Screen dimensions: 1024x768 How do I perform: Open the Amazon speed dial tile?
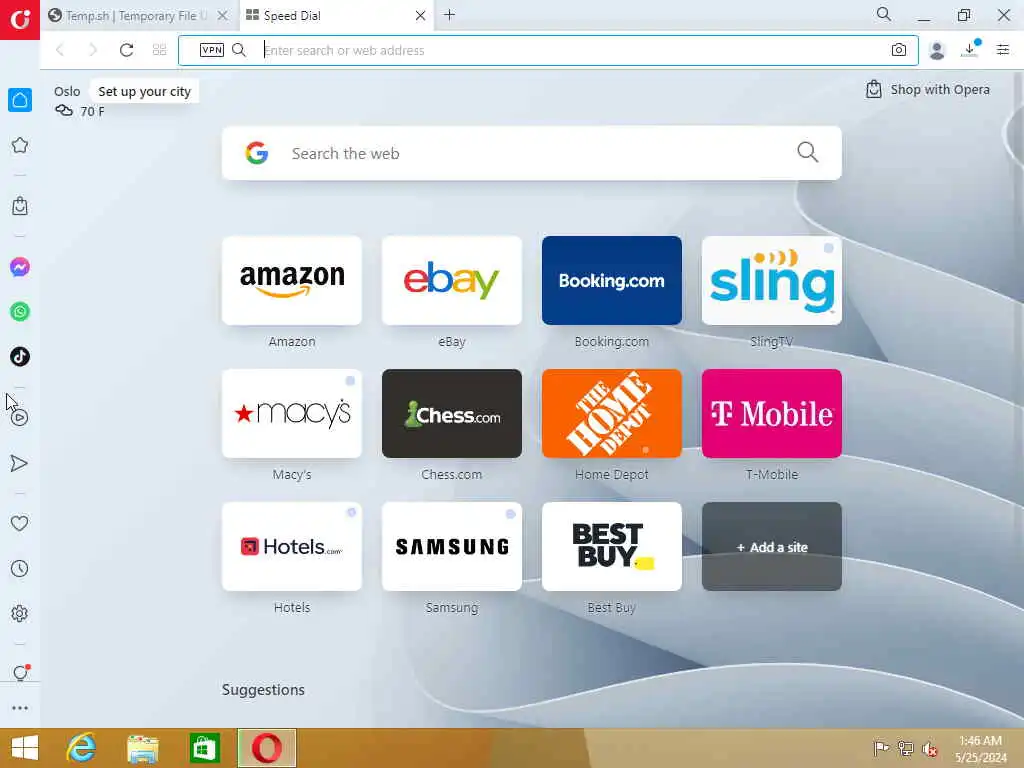pos(292,281)
